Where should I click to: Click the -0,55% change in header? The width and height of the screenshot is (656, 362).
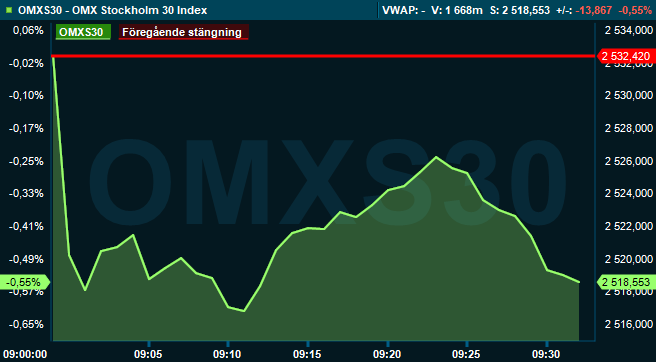point(635,10)
